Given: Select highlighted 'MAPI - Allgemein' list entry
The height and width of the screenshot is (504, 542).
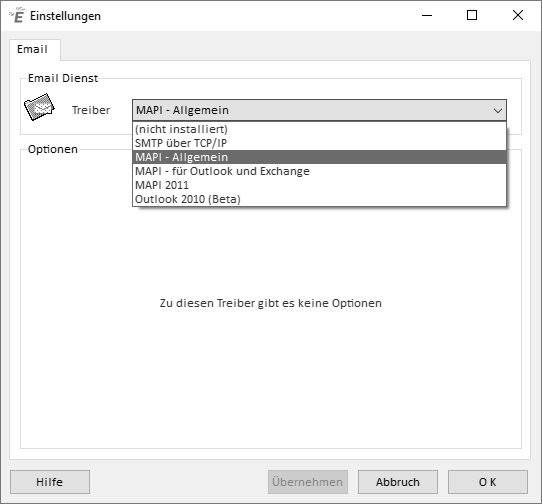Looking at the screenshot, I should 319,157.
